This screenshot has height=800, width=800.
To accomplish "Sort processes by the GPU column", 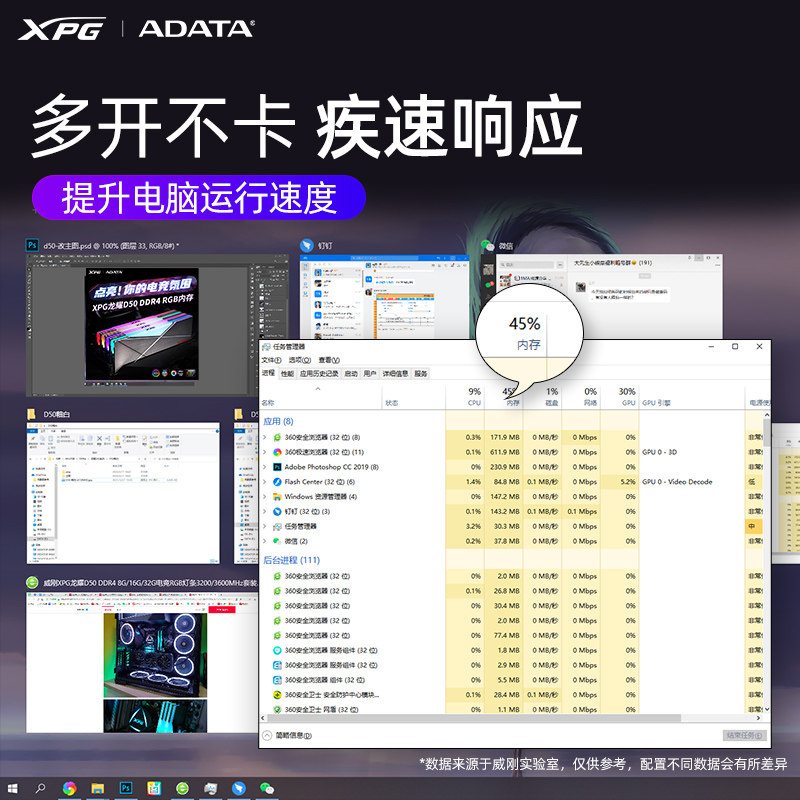I will [620, 396].
